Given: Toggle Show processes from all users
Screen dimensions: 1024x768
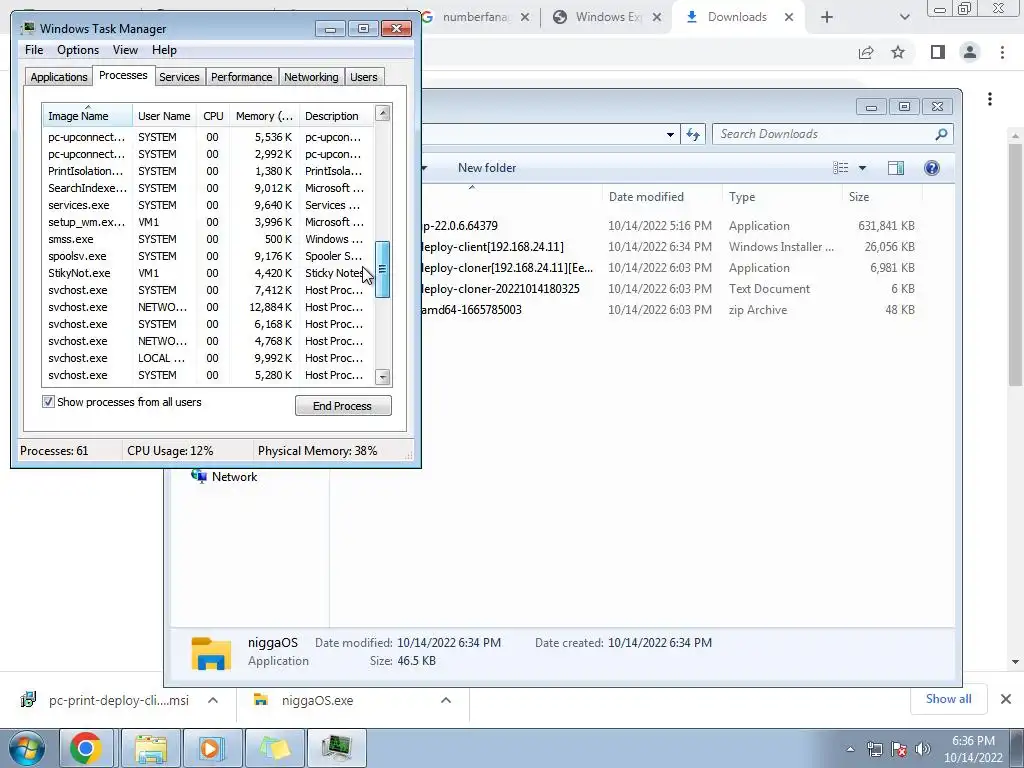Looking at the screenshot, I should pos(48,402).
